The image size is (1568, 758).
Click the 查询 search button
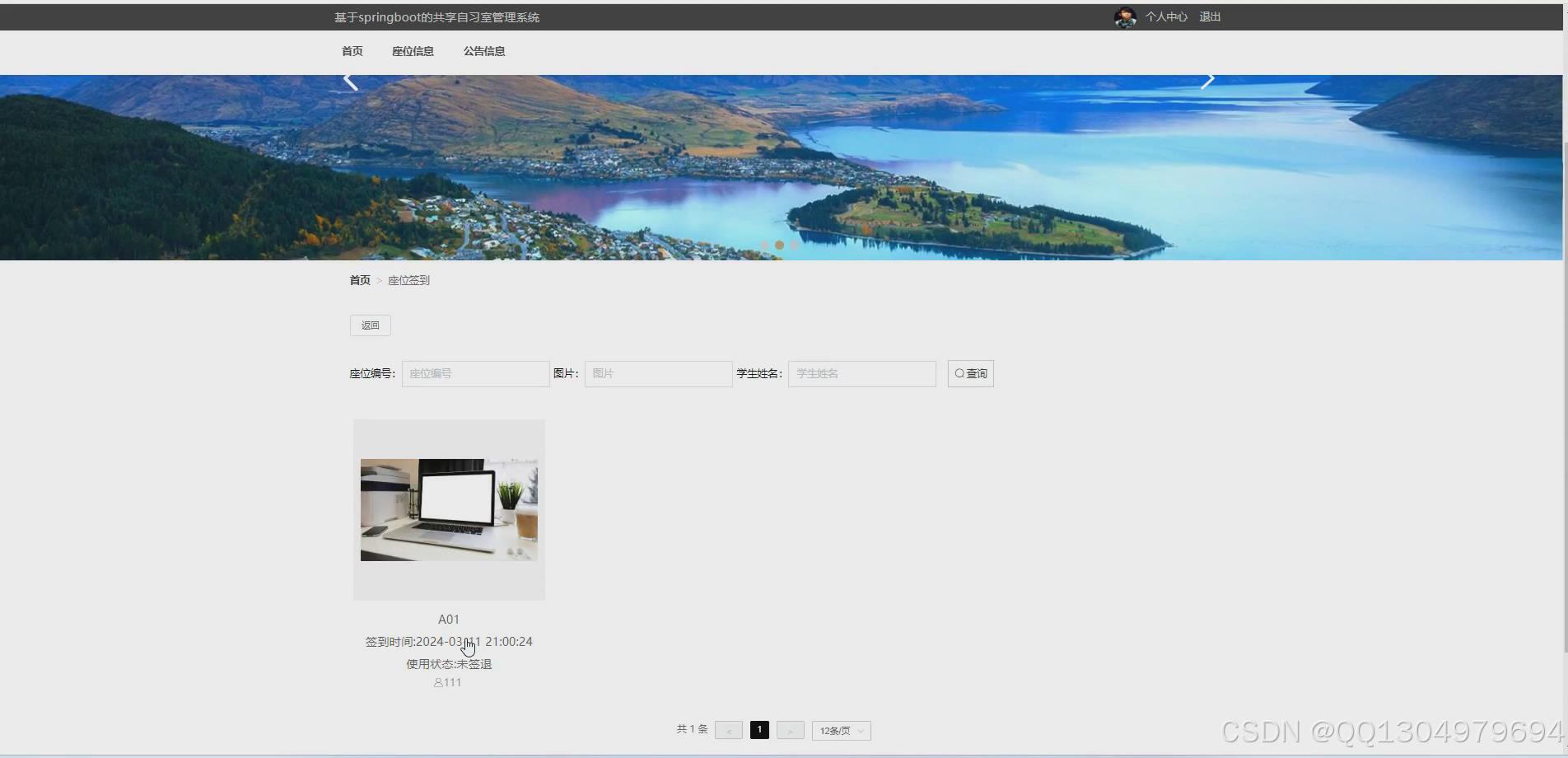970,373
